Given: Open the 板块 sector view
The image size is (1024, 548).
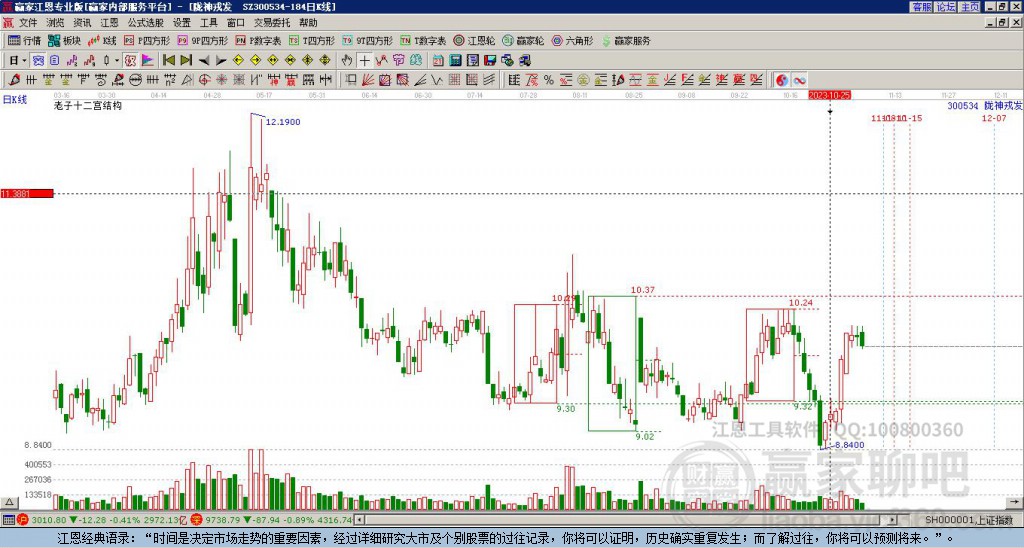Looking at the screenshot, I should [65, 40].
